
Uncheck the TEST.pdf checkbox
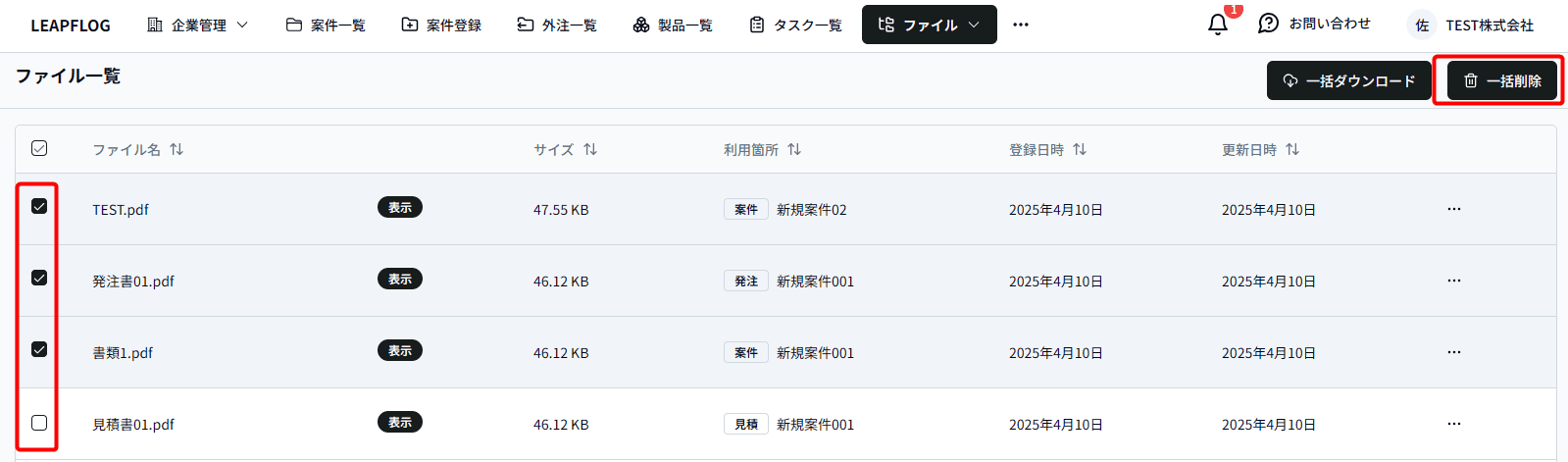39,206
